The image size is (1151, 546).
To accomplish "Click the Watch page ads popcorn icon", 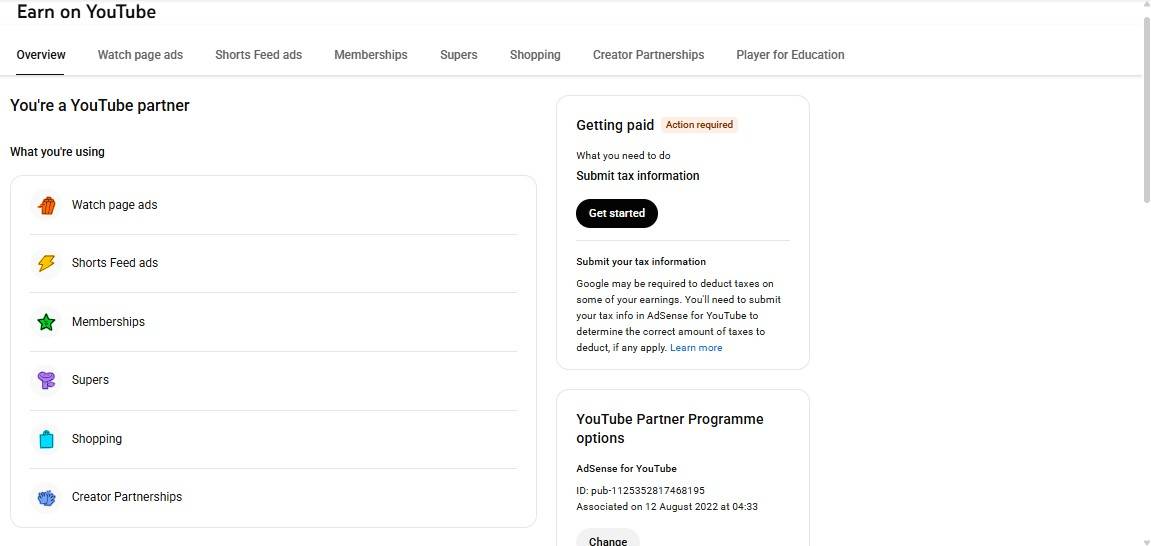I will click(46, 205).
